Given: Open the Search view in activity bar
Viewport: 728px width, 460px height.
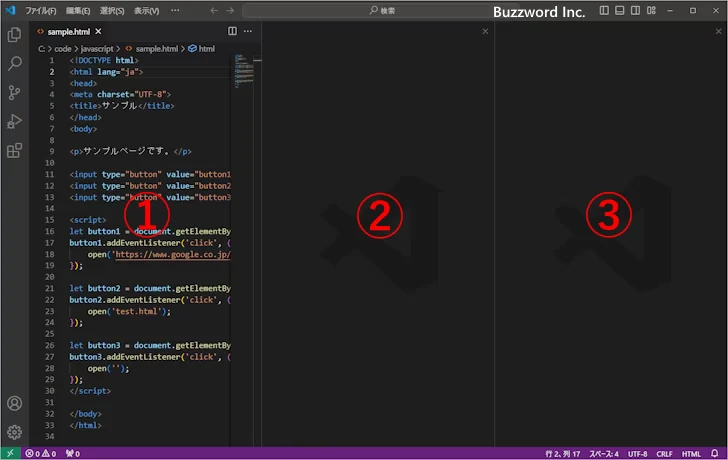Looking at the screenshot, I should [14, 63].
